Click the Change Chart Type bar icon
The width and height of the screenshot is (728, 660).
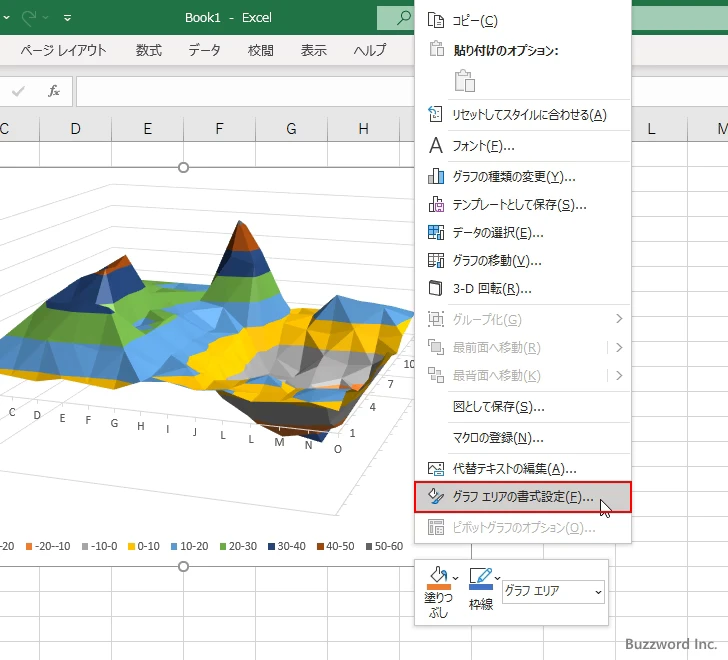point(436,176)
